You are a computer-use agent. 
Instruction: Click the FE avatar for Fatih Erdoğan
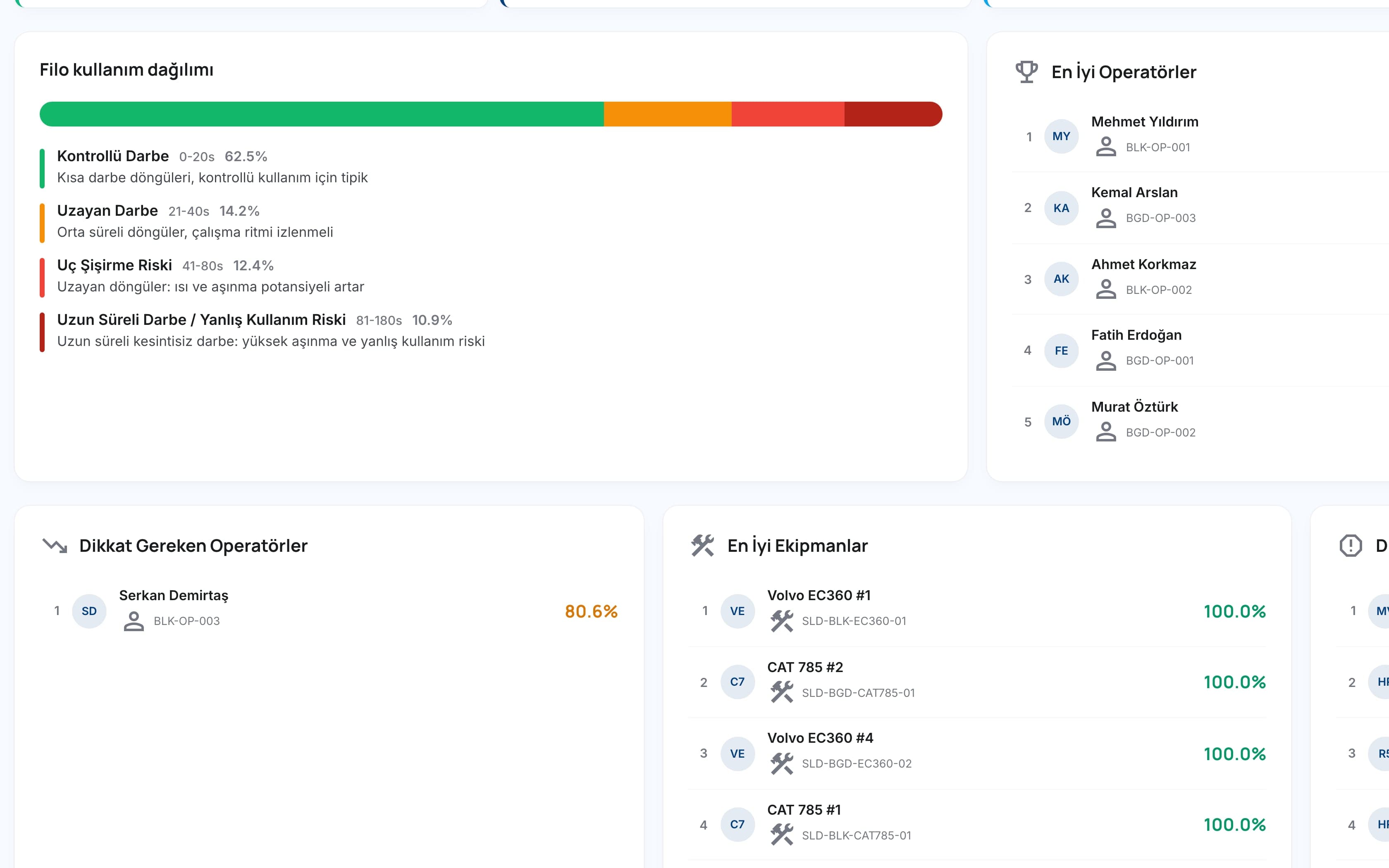pyautogui.click(x=1061, y=351)
